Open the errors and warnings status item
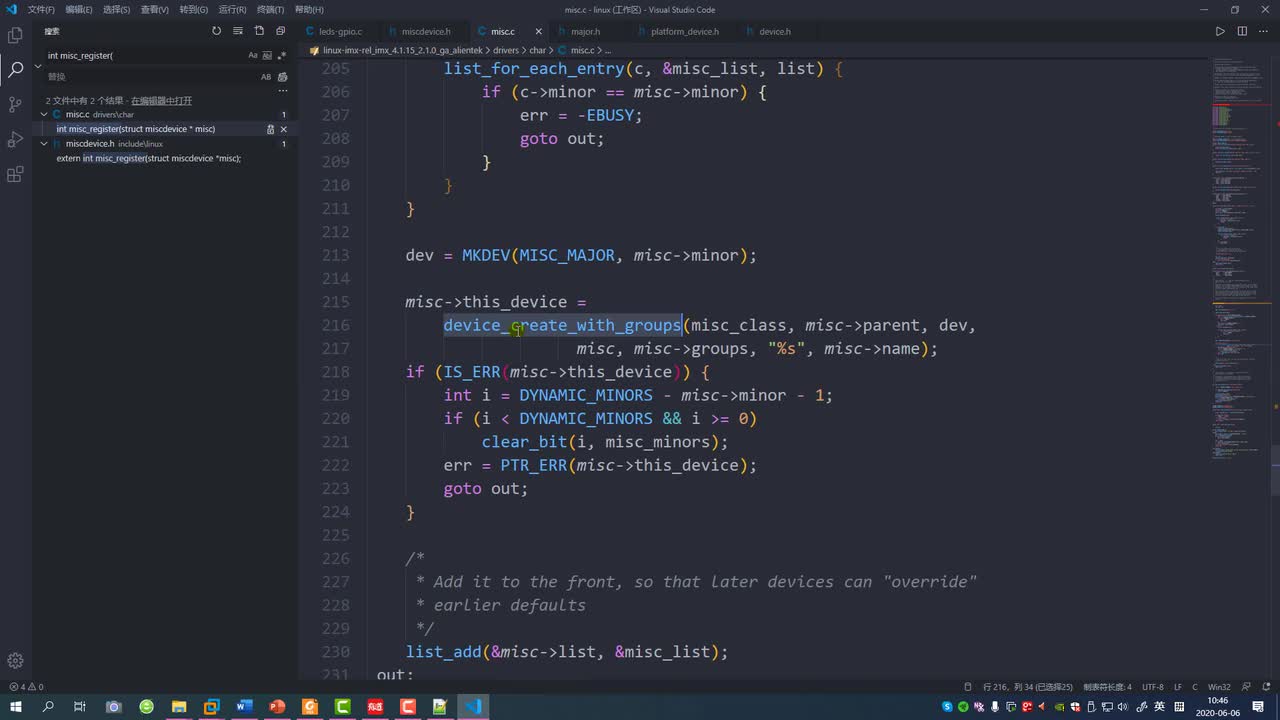The image size is (1280, 720). tap(26, 687)
